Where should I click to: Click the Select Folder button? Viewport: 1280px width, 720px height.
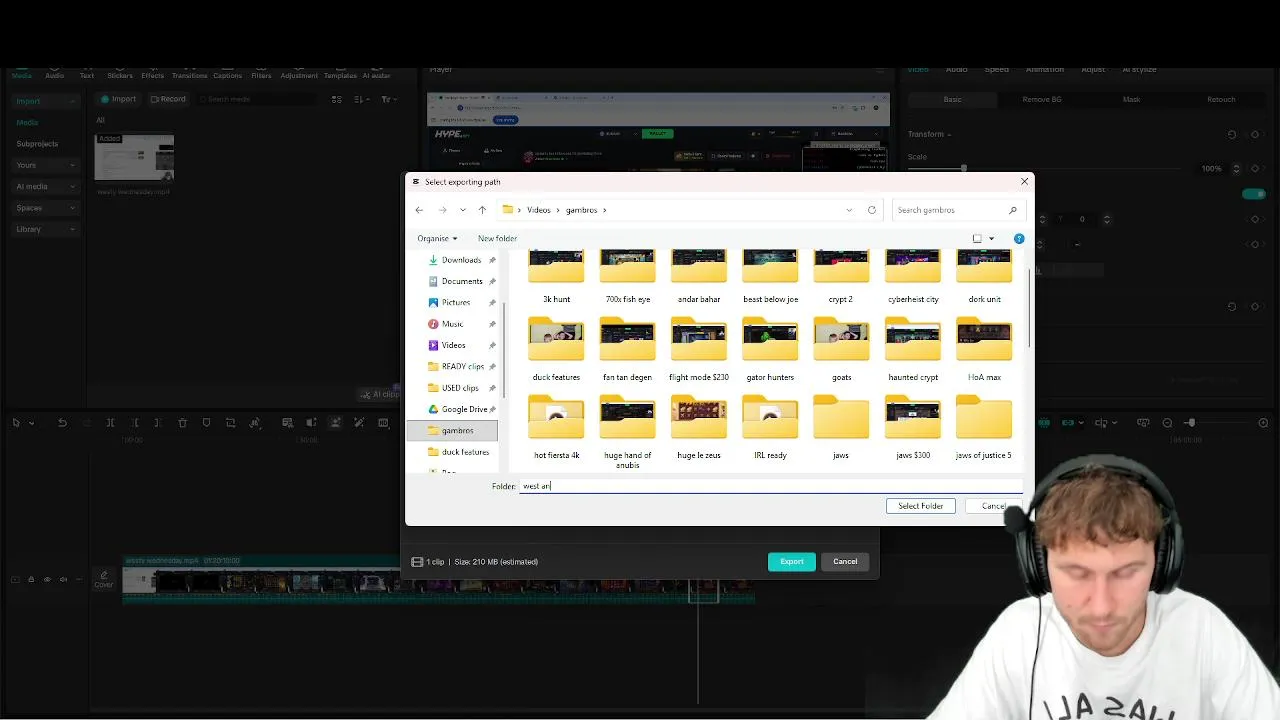(x=920, y=506)
